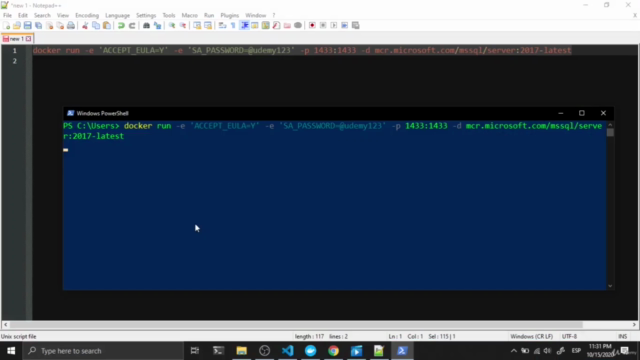Open the Document Map toolbar icon
Image resolution: width=640 pixels, height=360 pixels.
tap(265, 25)
